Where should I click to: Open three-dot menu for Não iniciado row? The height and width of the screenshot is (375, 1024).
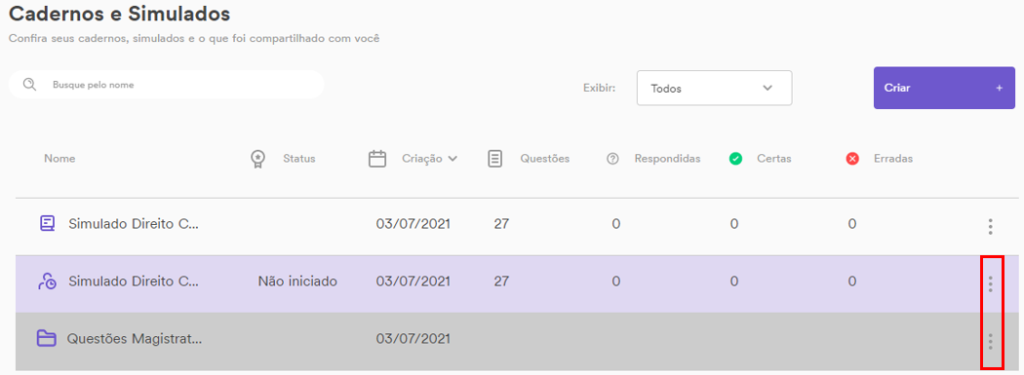(990, 284)
